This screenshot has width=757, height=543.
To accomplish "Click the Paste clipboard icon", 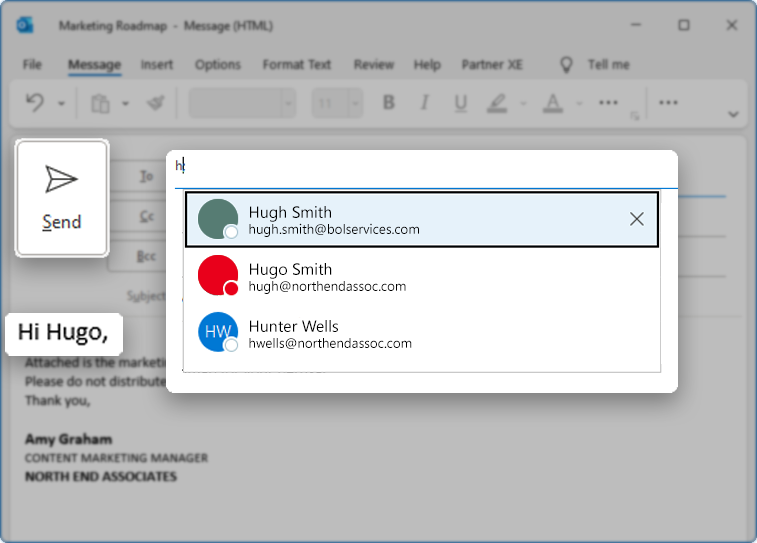I will (x=100, y=103).
